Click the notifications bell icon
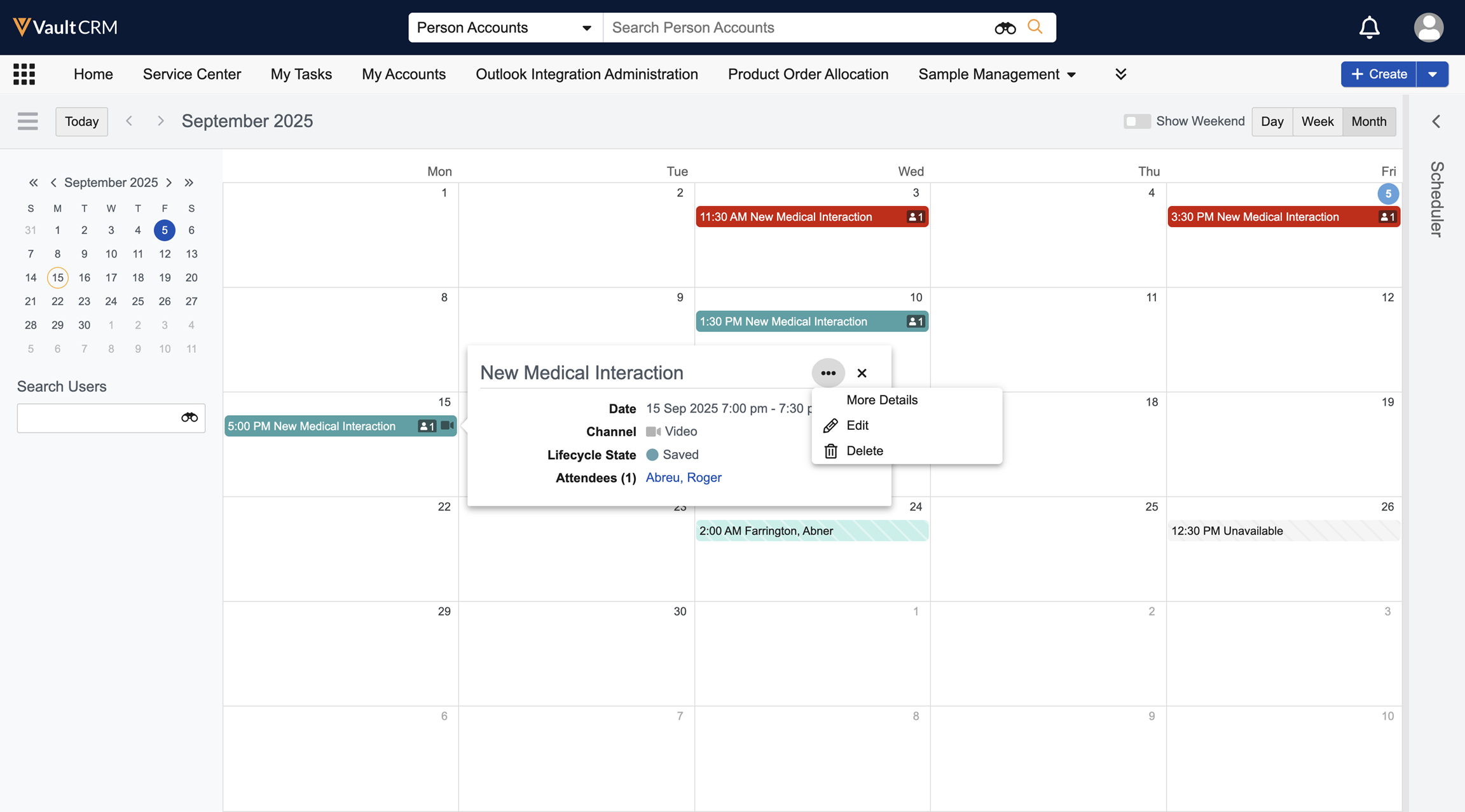 coord(1369,27)
